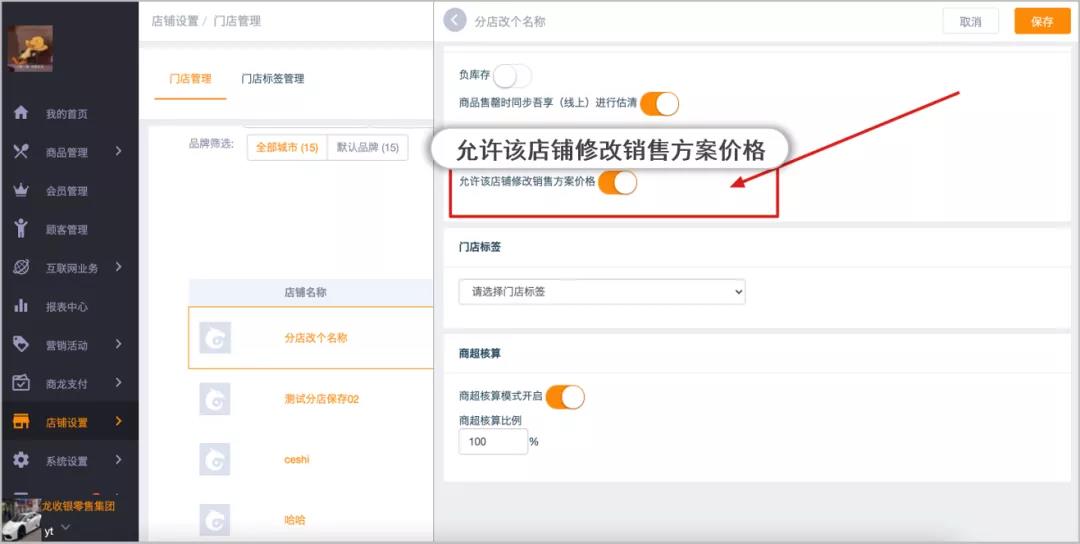Expand the 互联网业务 submenu chevron
This screenshot has height=544, width=1080.
click(118, 266)
